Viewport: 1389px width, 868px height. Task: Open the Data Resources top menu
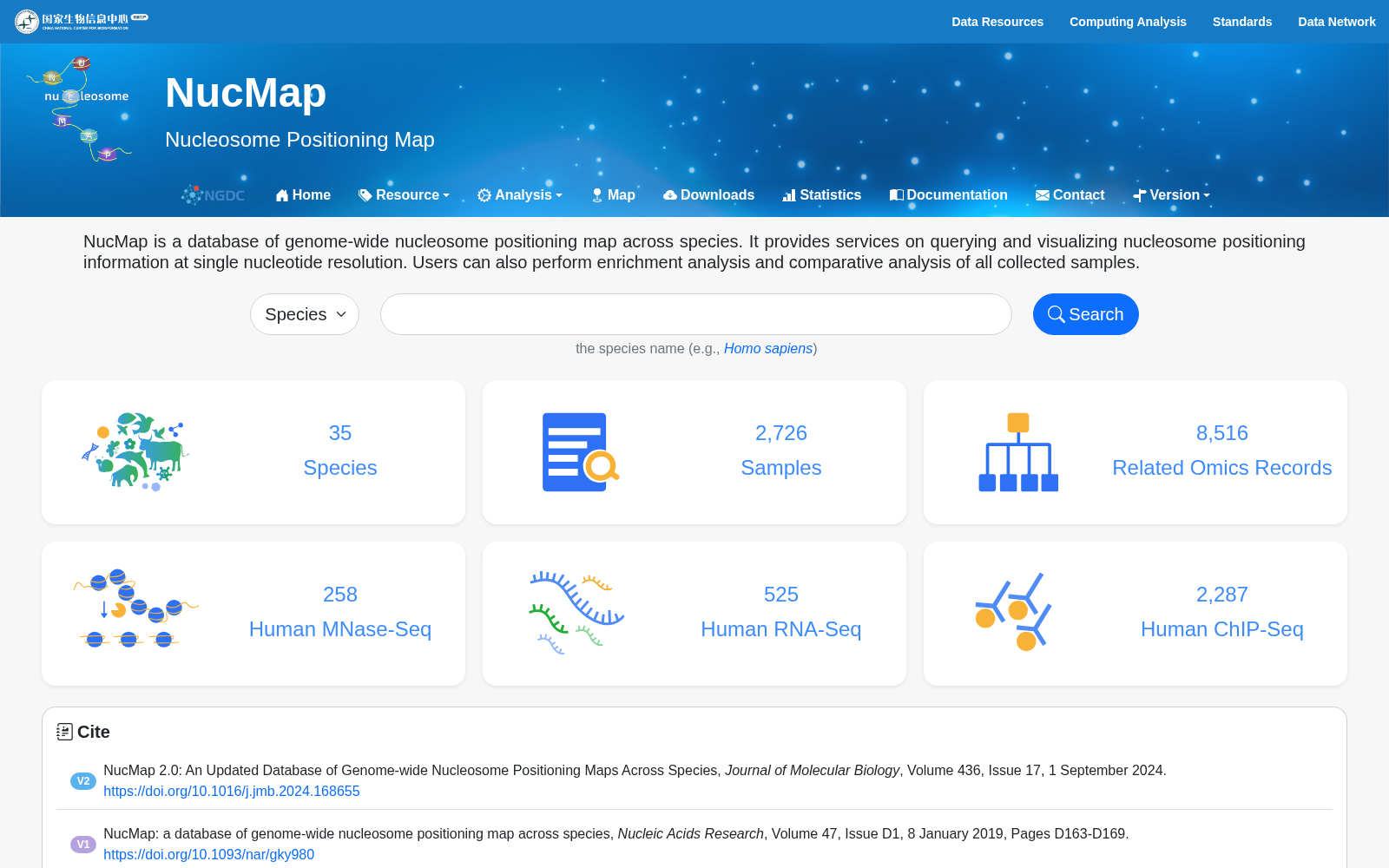click(997, 22)
